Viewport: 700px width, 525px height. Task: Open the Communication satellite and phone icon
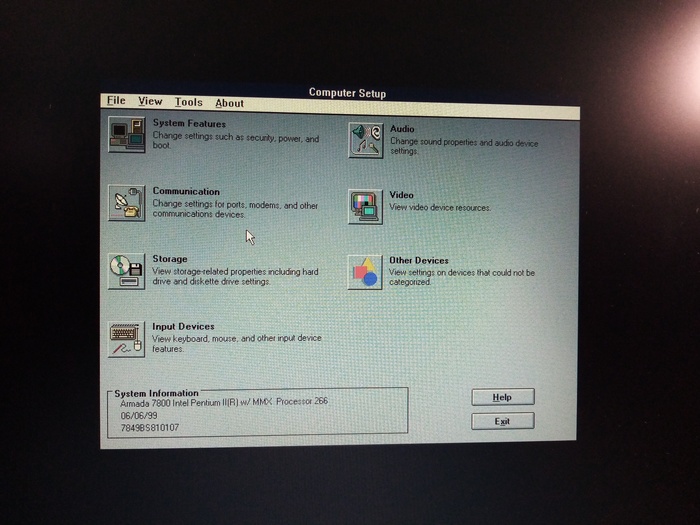click(x=127, y=203)
